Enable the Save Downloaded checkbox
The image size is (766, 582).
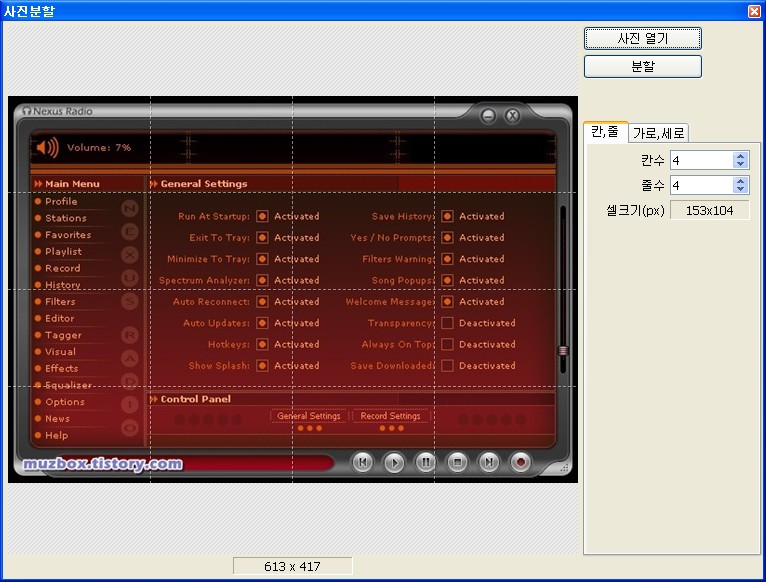coord(447,366)
